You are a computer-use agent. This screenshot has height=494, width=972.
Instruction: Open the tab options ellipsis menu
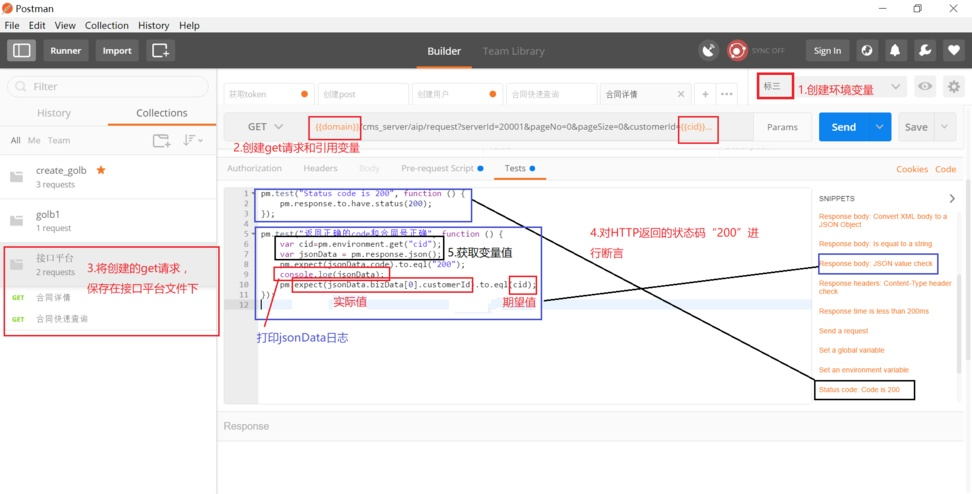pyautogui.click(x=727, y=94)
